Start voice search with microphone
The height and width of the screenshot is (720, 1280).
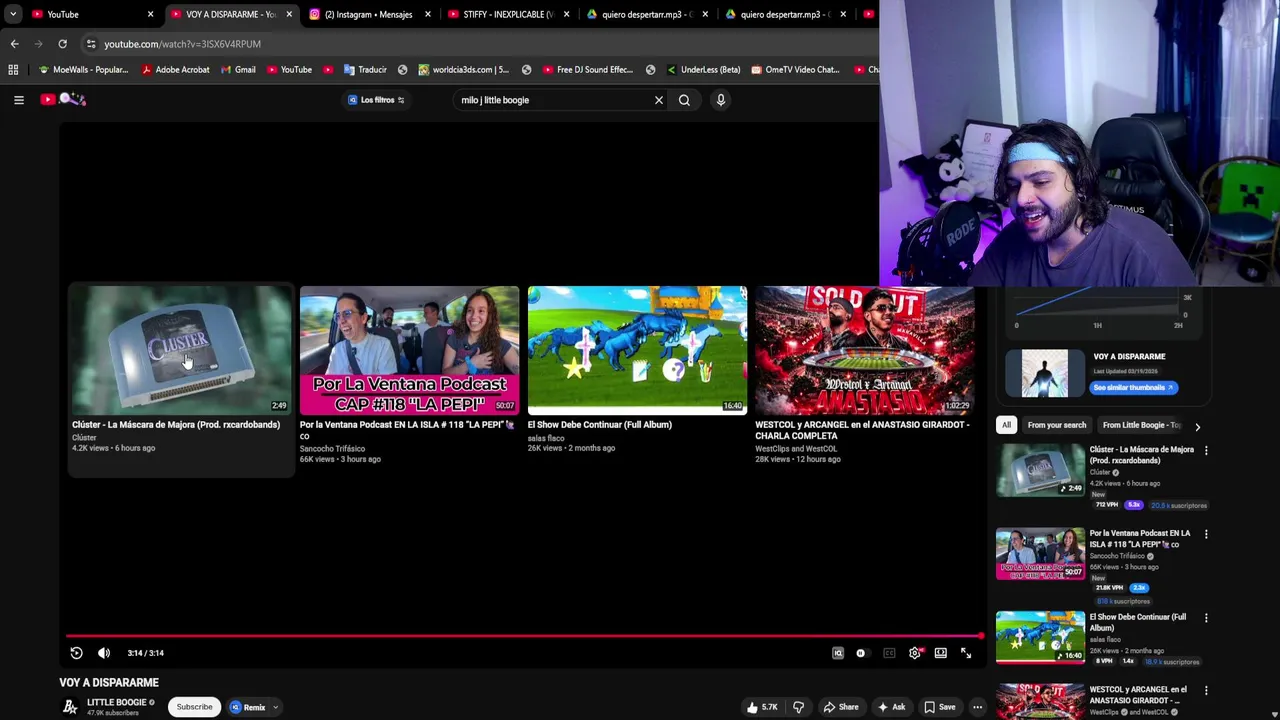pos(720,100)
